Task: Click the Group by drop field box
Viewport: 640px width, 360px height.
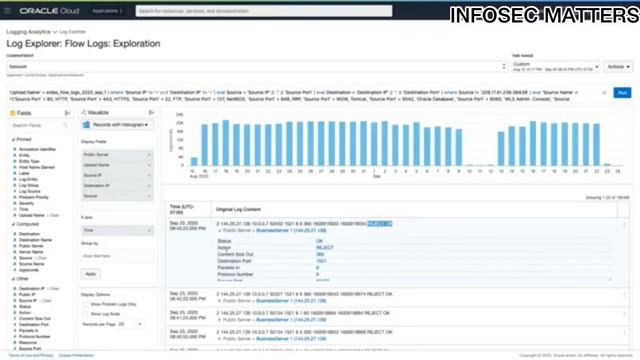Action: (x=118, y=256)
